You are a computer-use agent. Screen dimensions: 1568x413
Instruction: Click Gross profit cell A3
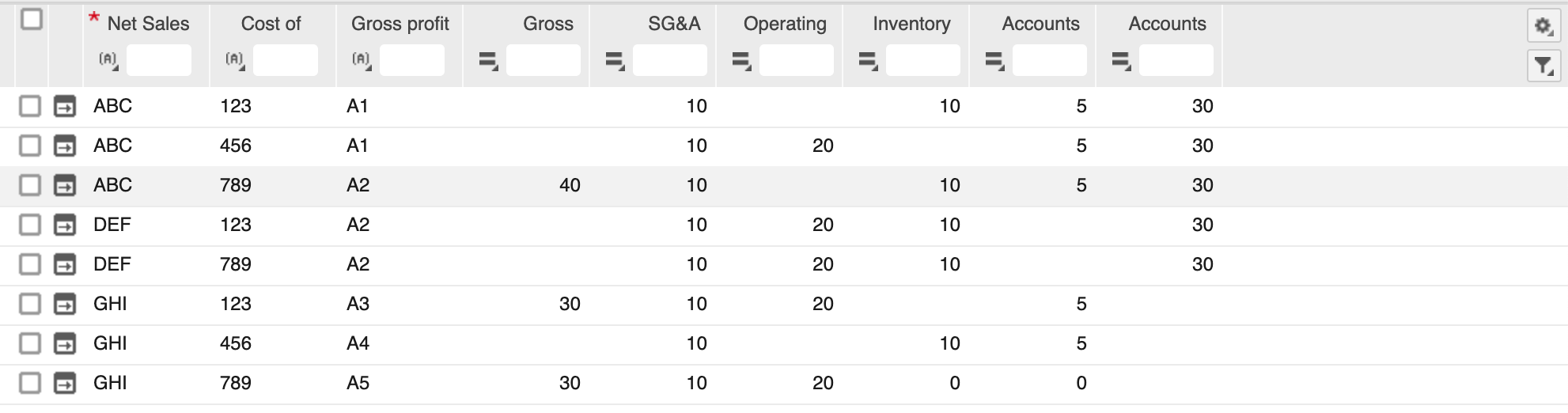pos(358,304)
